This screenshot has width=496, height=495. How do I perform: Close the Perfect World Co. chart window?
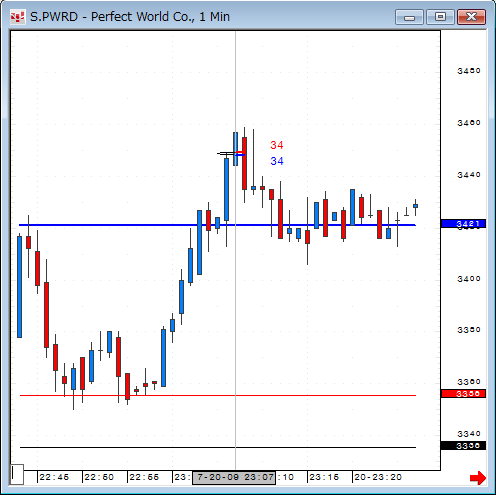point(471,17)
